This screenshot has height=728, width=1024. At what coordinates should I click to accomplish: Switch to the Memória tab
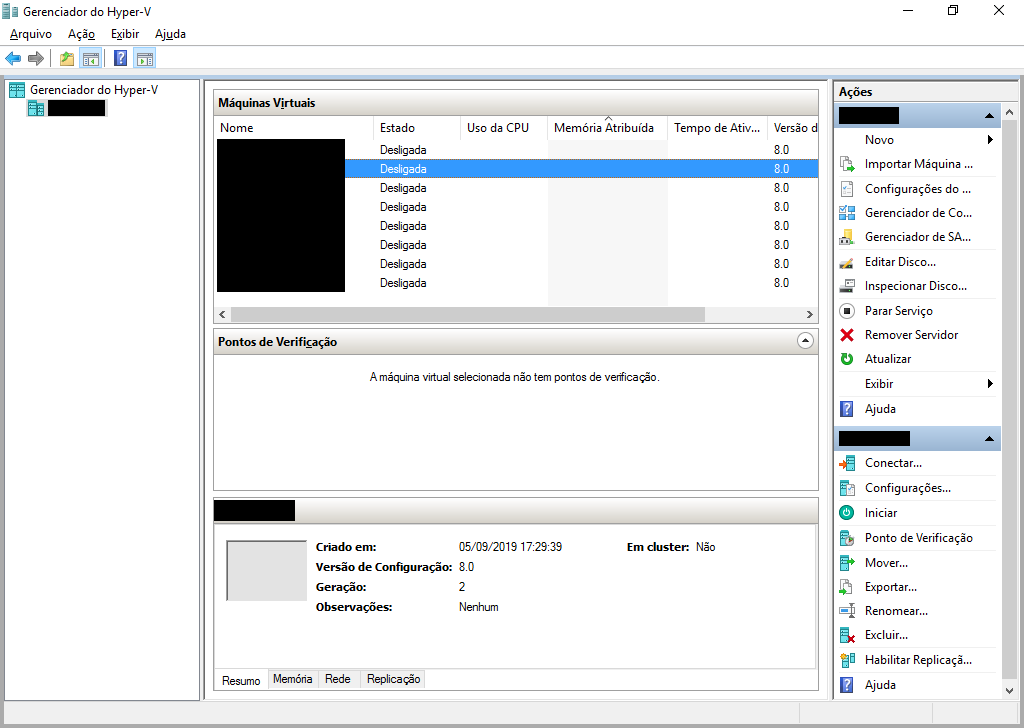coord(292,678)
